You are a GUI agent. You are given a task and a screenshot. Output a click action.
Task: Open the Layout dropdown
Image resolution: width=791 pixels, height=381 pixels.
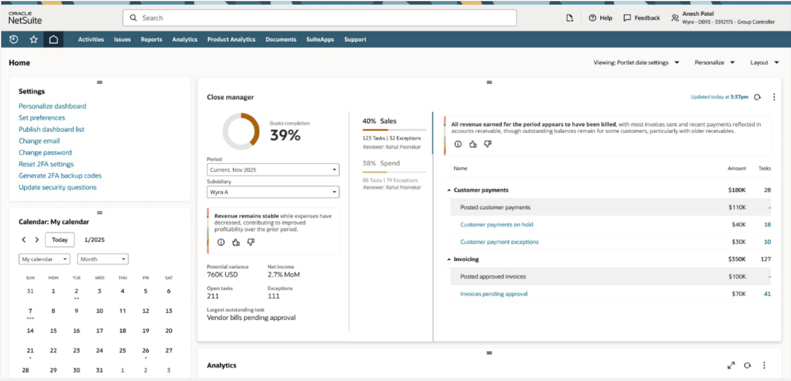765,63
